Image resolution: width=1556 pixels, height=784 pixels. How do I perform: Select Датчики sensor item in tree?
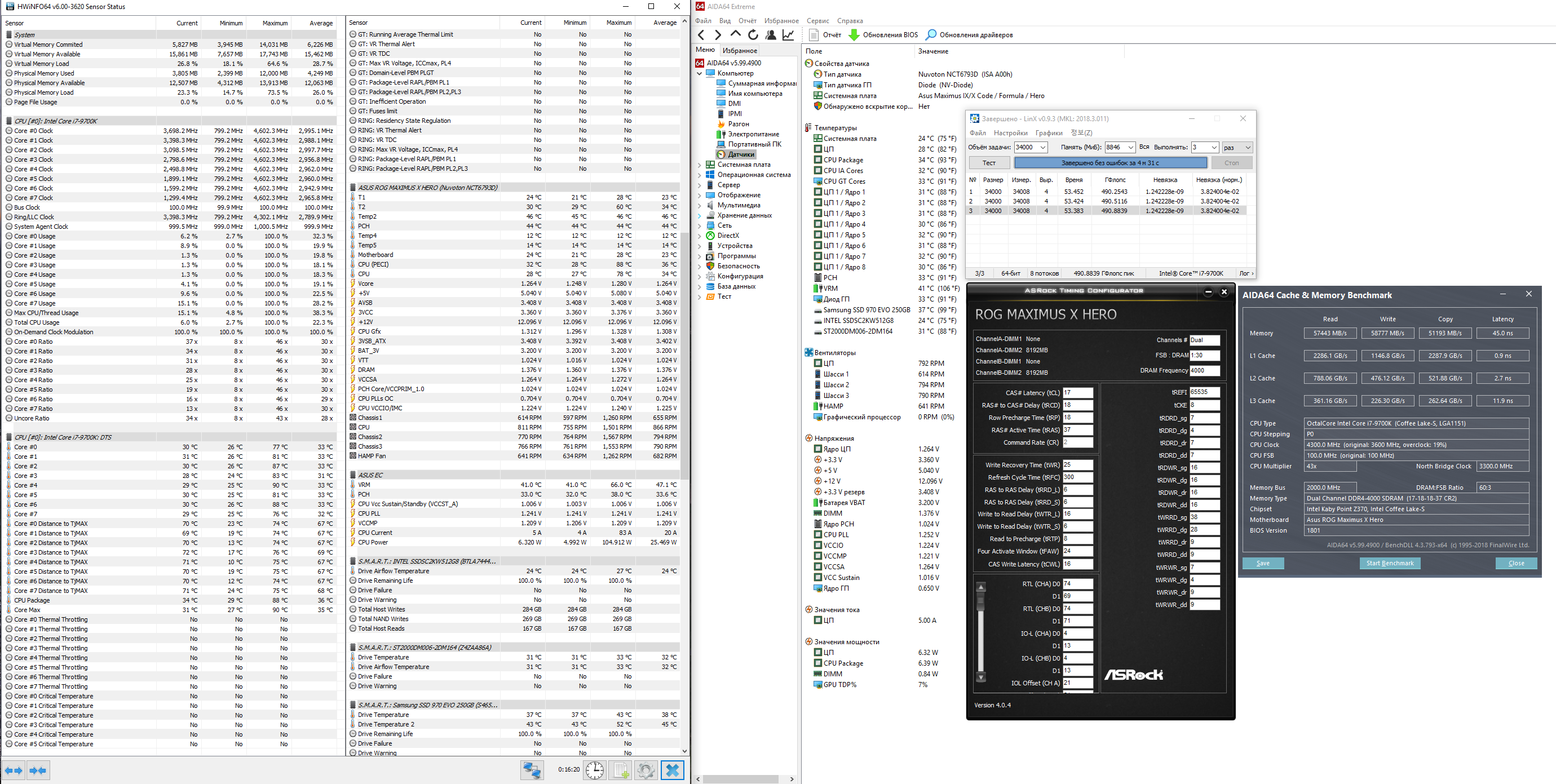[x=736, y=154]
